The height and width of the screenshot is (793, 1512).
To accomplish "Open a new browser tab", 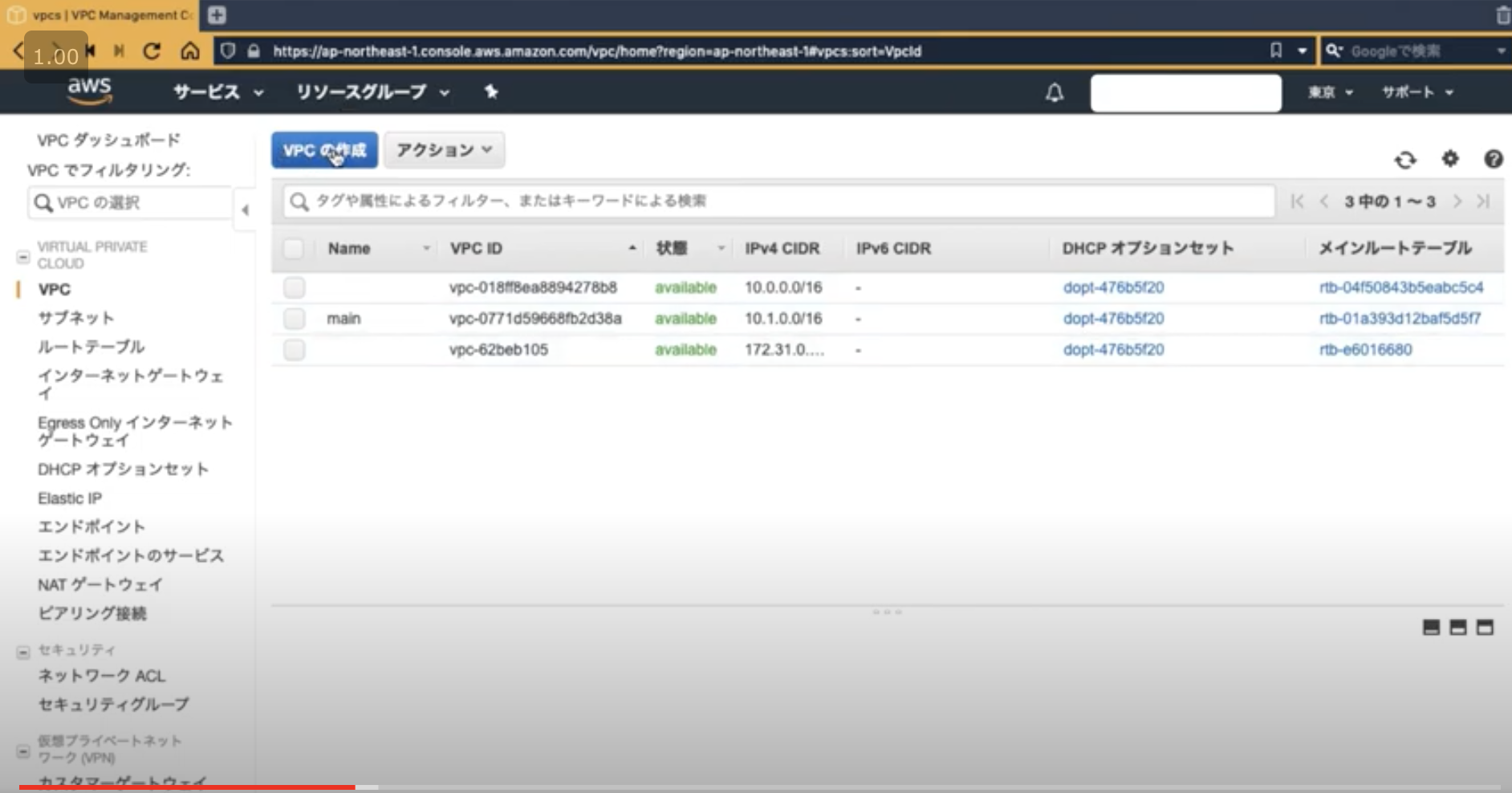I will tap(217, 14).
